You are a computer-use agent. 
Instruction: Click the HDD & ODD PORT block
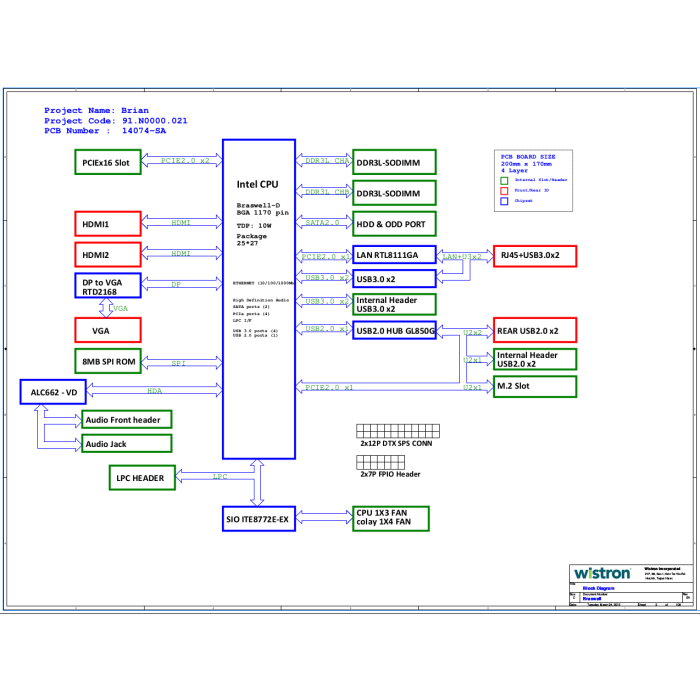tap(394, 224)
